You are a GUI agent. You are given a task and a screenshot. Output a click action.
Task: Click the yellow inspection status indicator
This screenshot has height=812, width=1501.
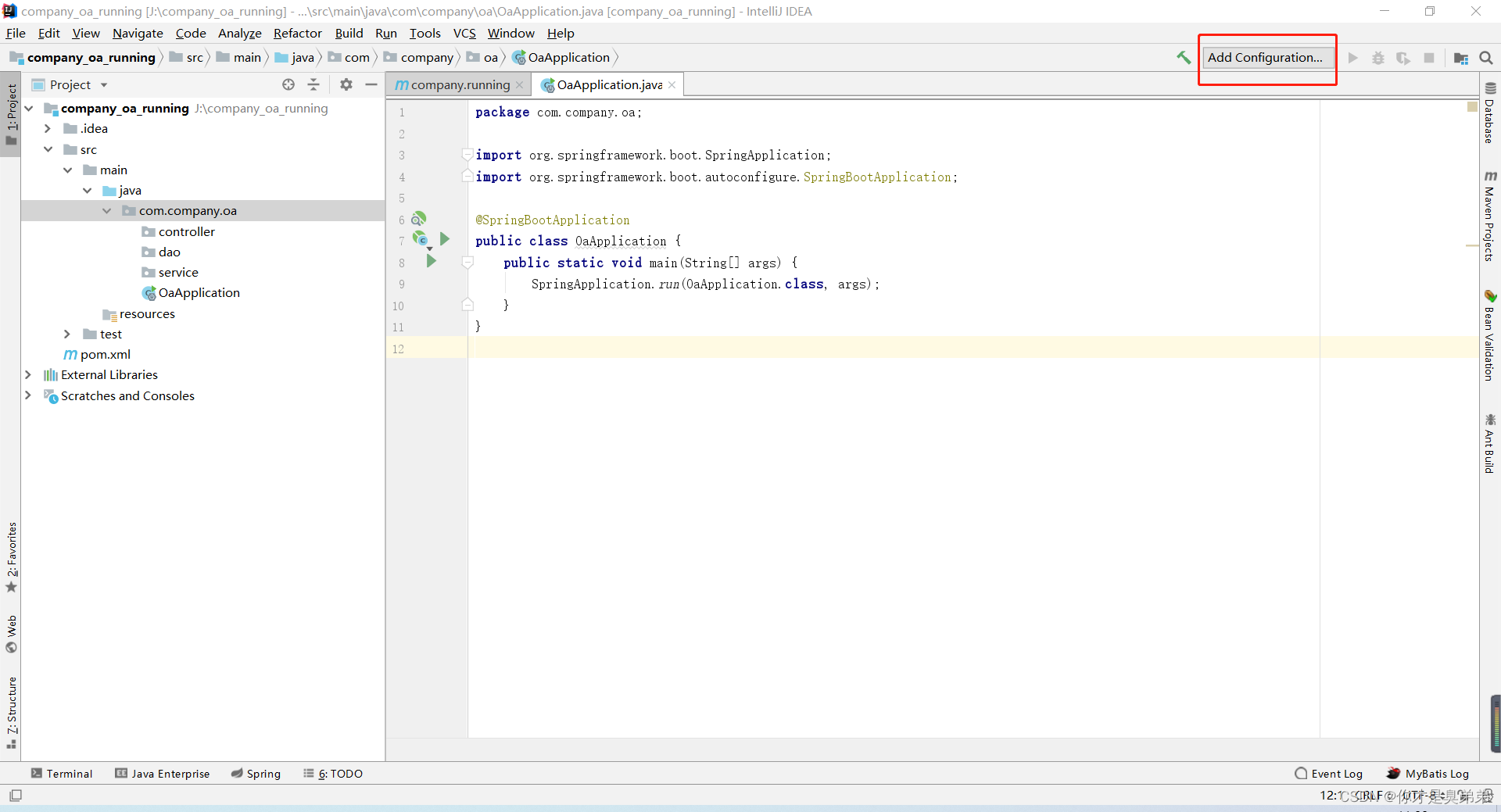click(x=1472, y=106)
